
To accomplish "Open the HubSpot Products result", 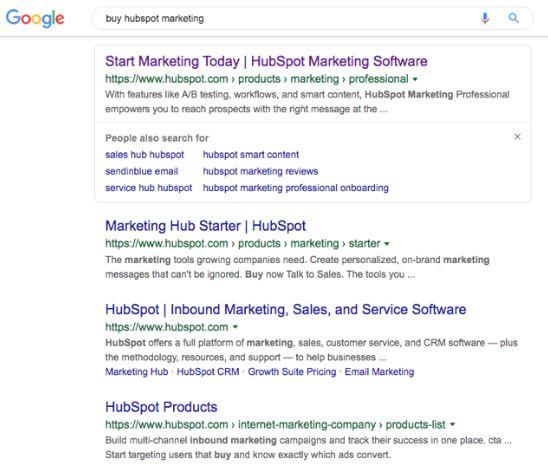I will point(161,407).
